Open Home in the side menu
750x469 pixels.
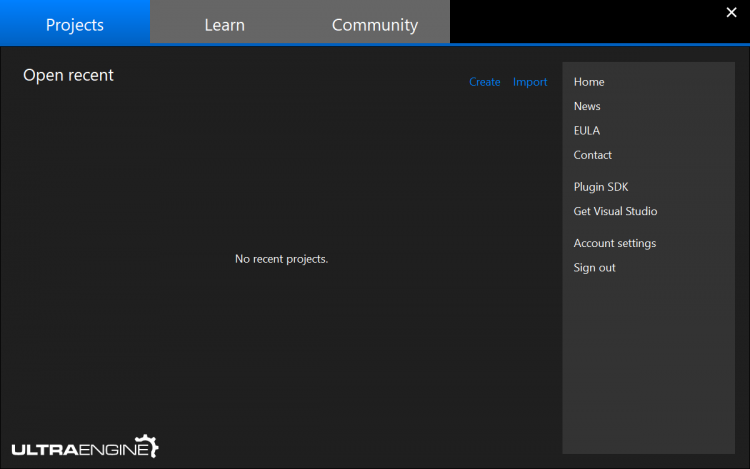pos(589,82)
